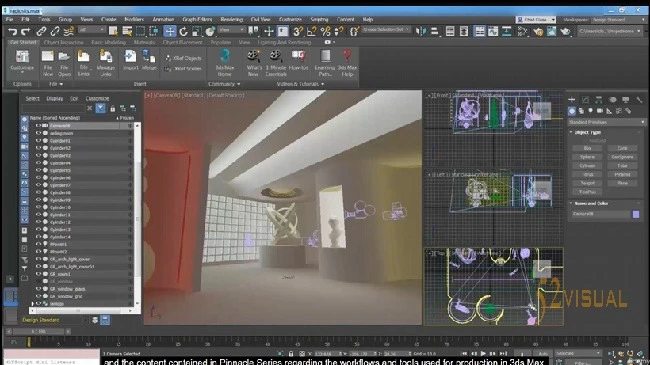
Task: Activate the Select and Scale tool
Action: 197,31
